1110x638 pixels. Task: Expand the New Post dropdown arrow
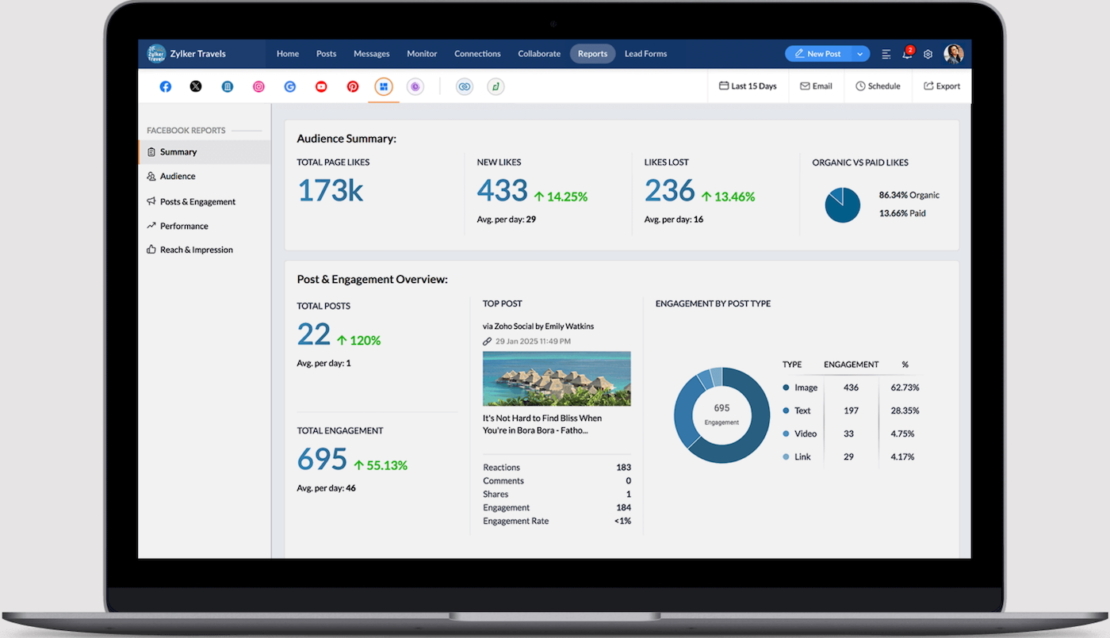click(x=859, y=54)
